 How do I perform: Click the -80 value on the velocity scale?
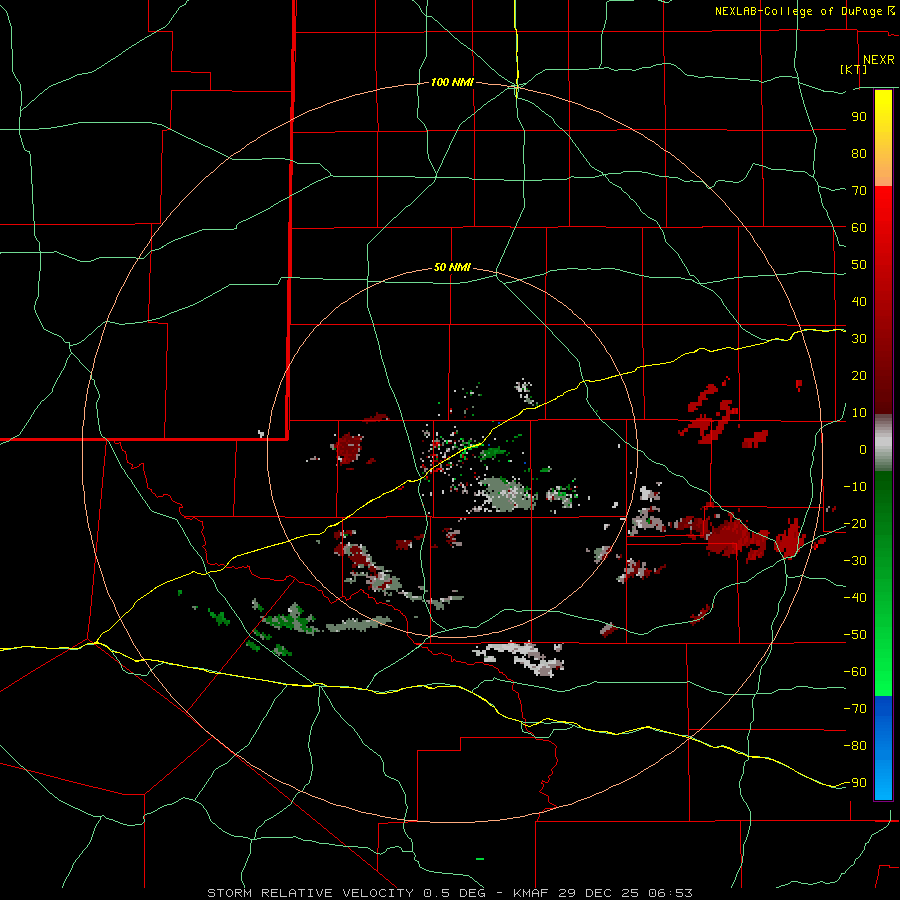[x=855, y=746]
